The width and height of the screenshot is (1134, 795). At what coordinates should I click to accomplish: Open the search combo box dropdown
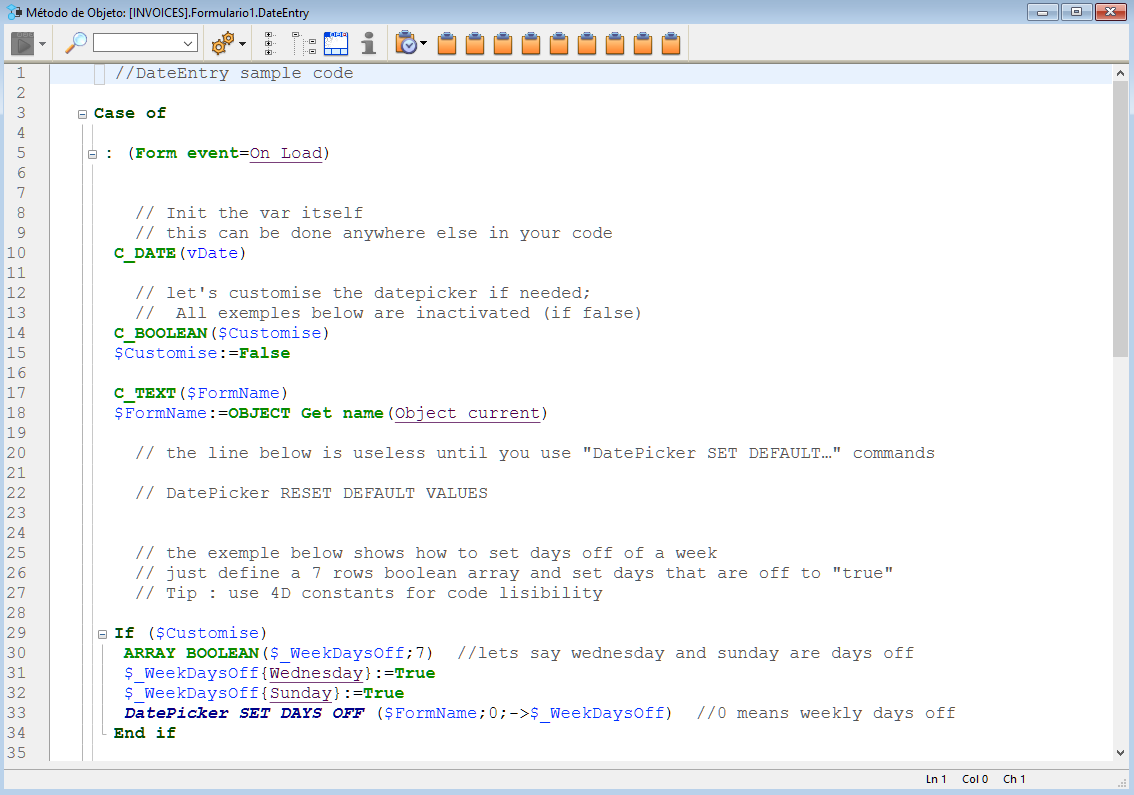click(189, 43)
